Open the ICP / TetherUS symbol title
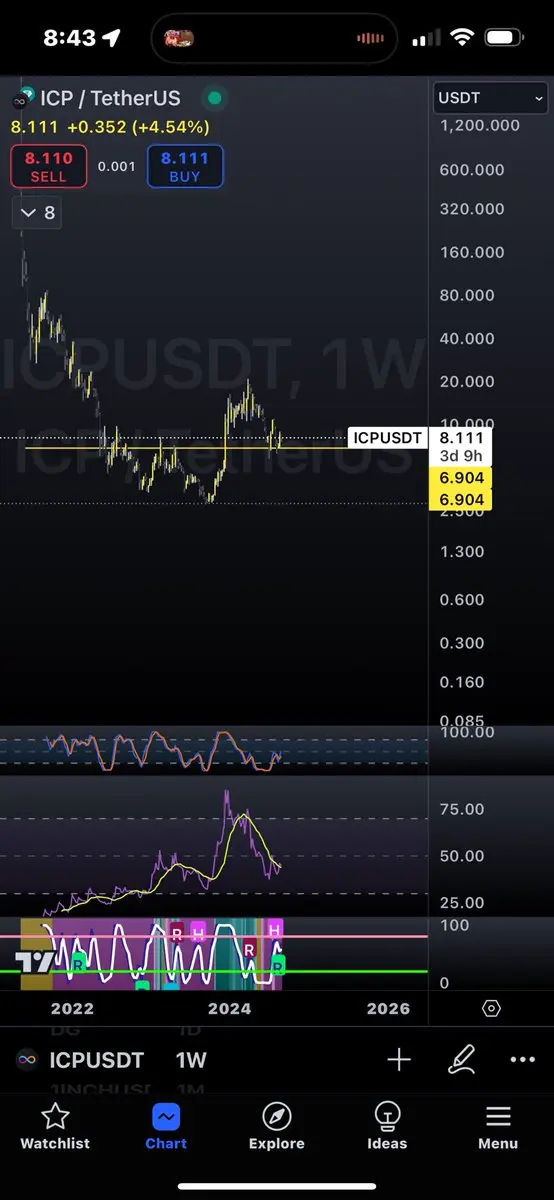This screenshot has width=554, height=1200. click(110, 98)
